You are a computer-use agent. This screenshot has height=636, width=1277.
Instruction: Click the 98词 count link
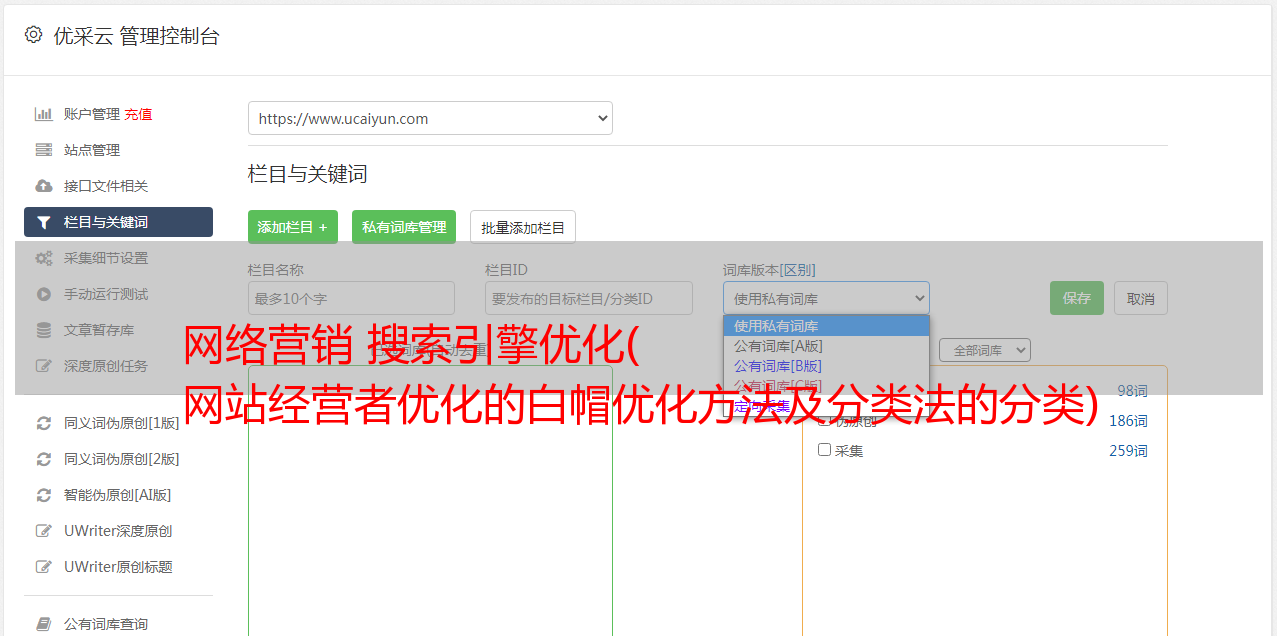(x=1132, y=391)
